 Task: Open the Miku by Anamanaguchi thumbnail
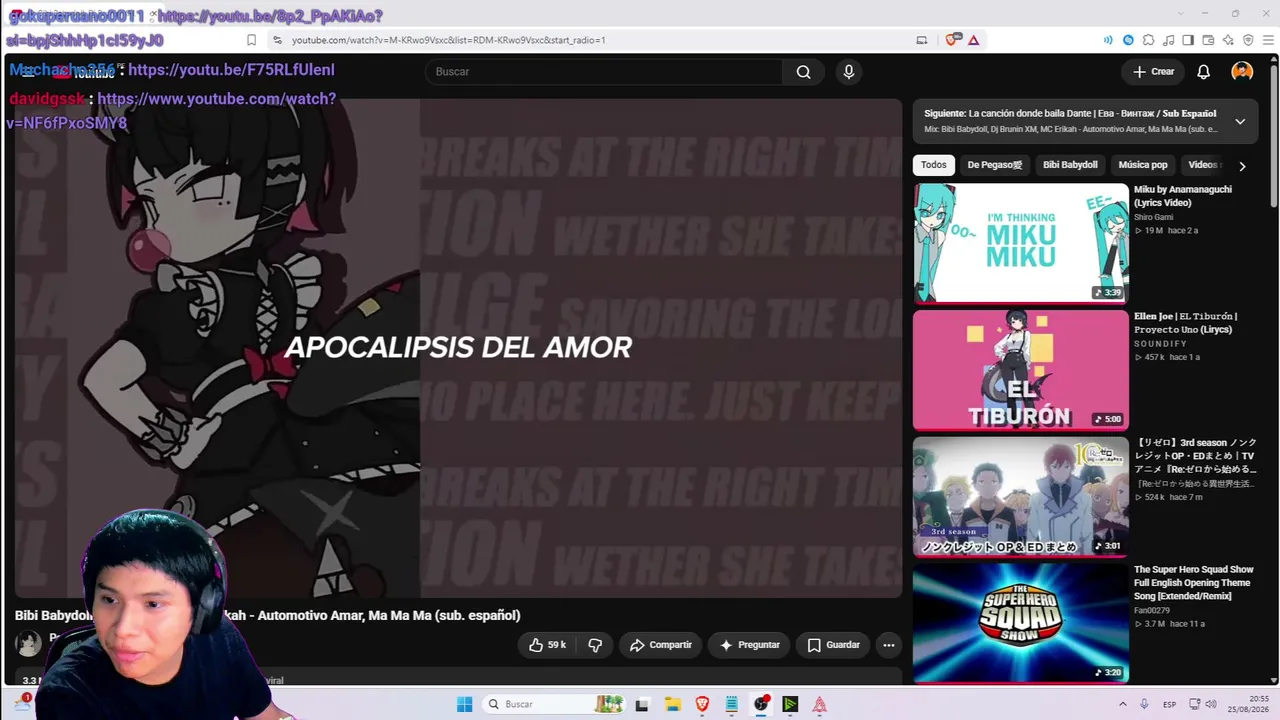click(x=1021, y=243)
